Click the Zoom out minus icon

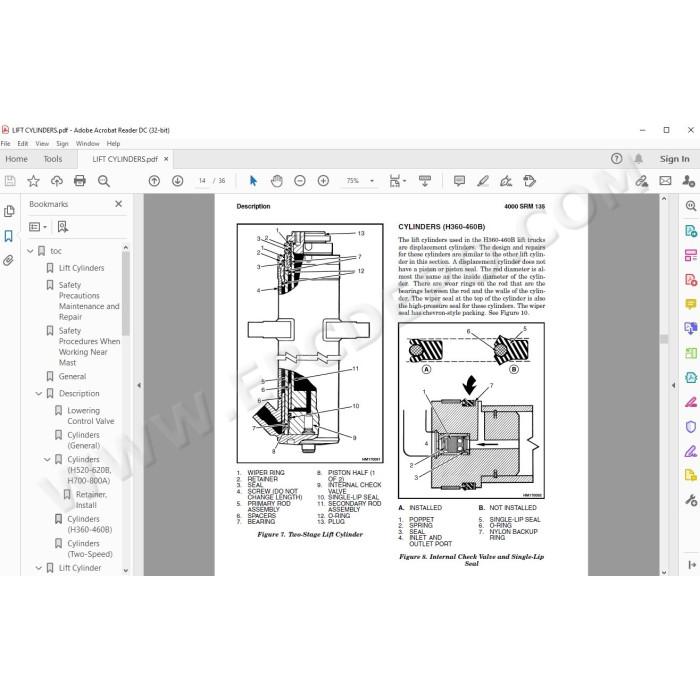[300, 181]
